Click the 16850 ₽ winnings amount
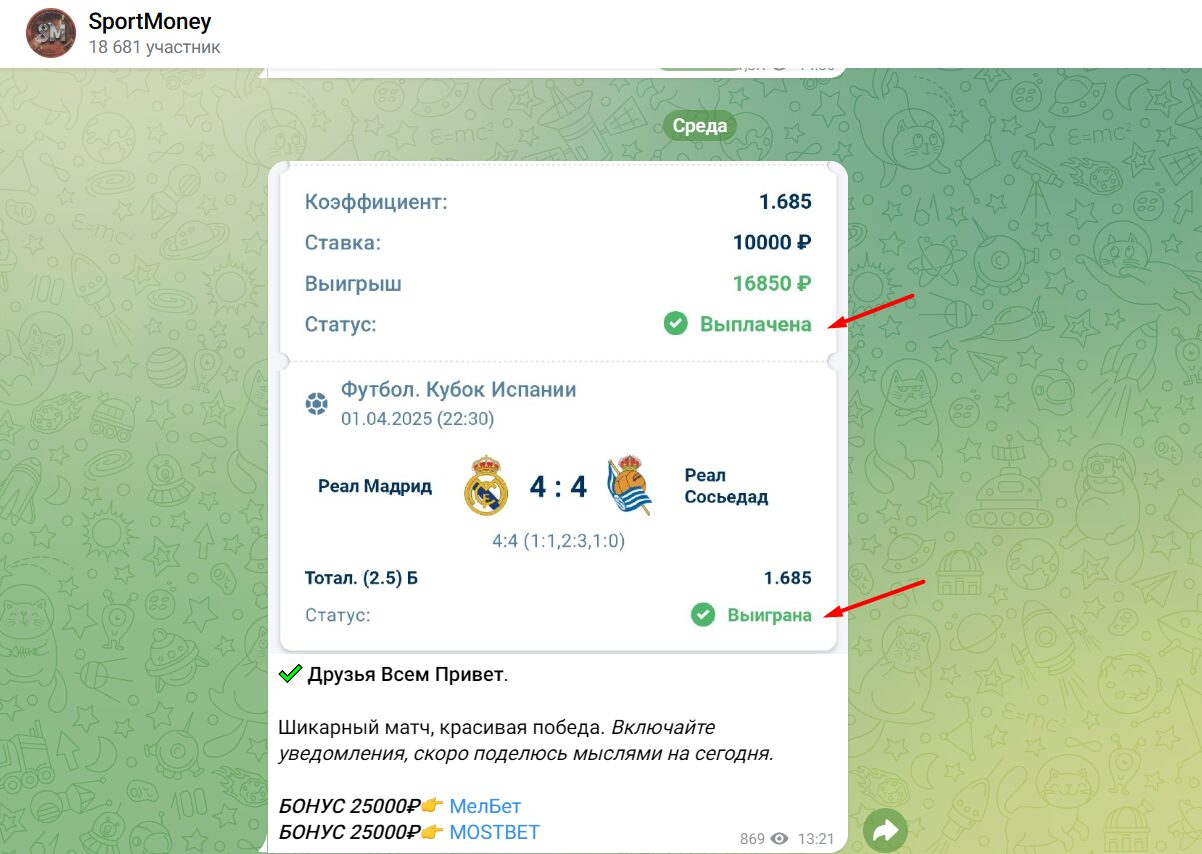This screenshot has width=1202, height=854. (x=771, y=283)
